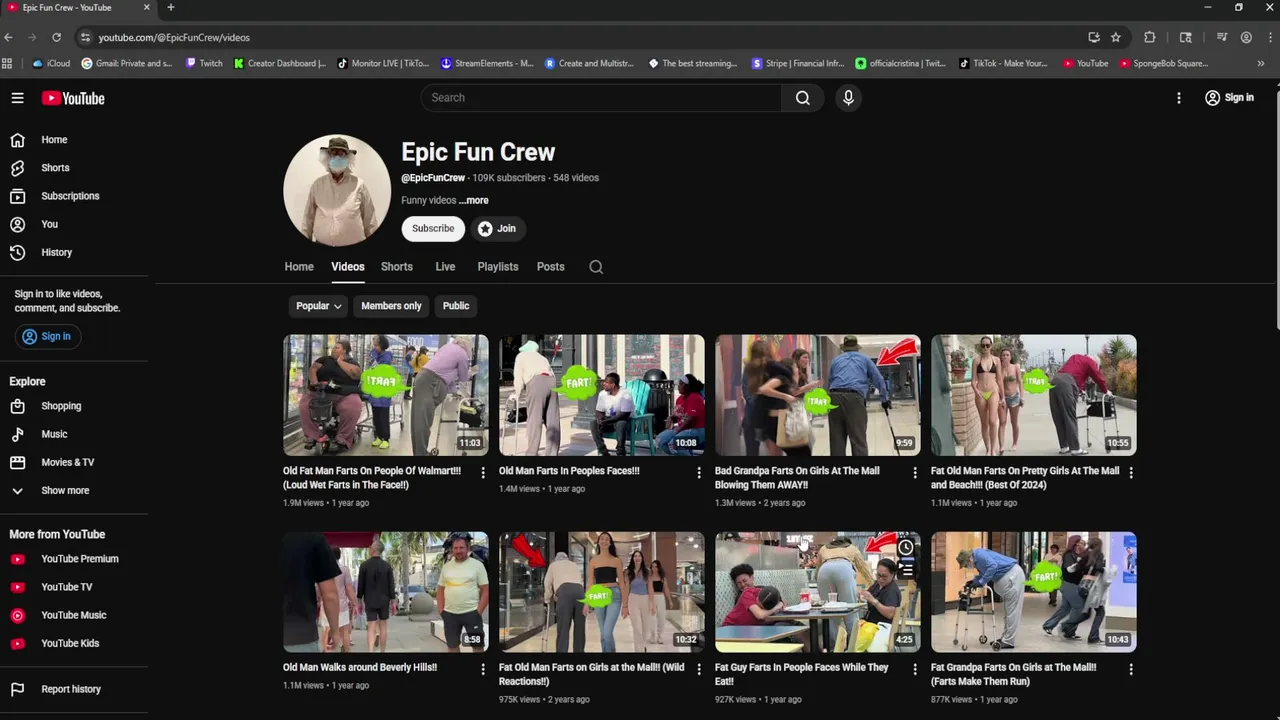This screenshot has width=1280, height=720.
Task: Bookmark this page with star icon
Action: (x=1116, y=37)
